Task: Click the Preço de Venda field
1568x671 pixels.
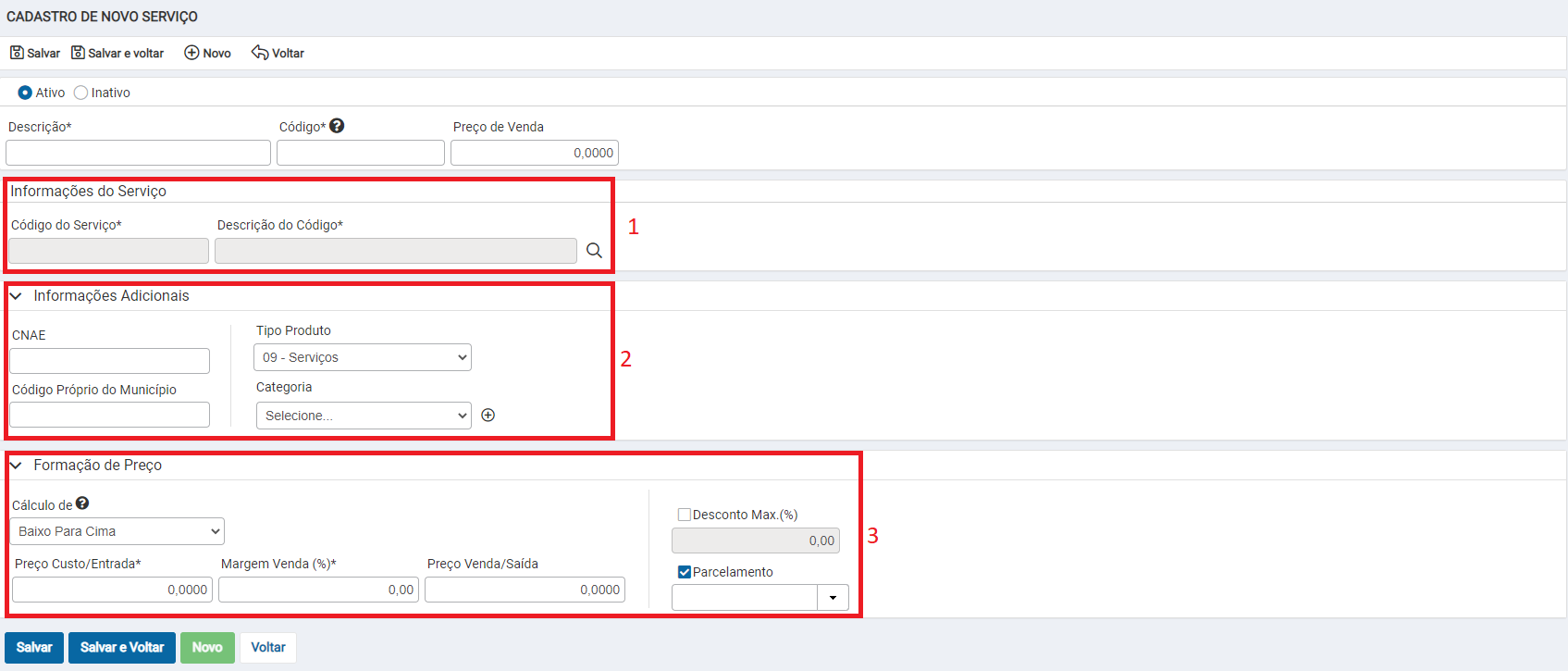Action: (535, 153)
